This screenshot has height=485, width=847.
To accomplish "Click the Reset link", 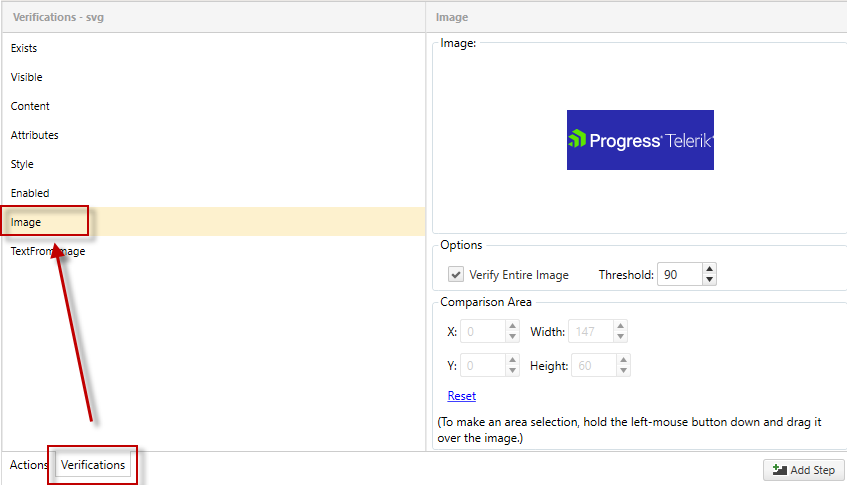I will point(462,396).
